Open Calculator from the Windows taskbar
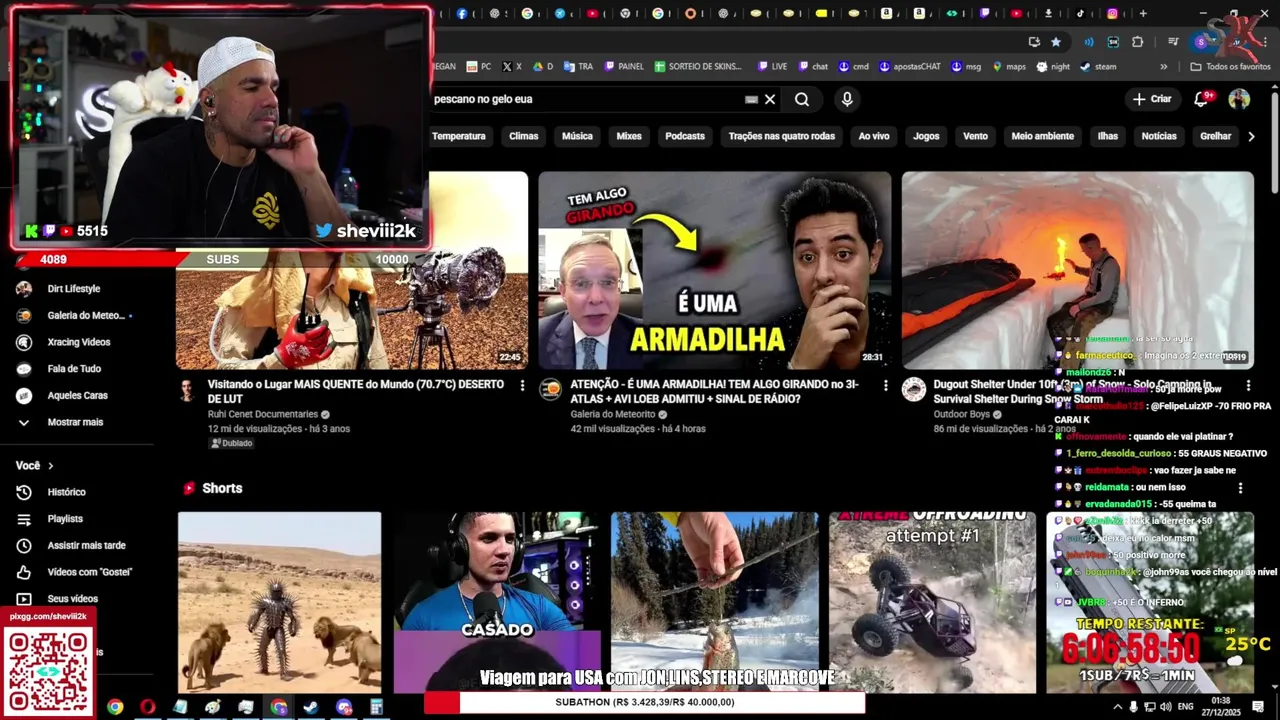The height and width of the screenshot is (720, 1280). click(x=377, y=707)
